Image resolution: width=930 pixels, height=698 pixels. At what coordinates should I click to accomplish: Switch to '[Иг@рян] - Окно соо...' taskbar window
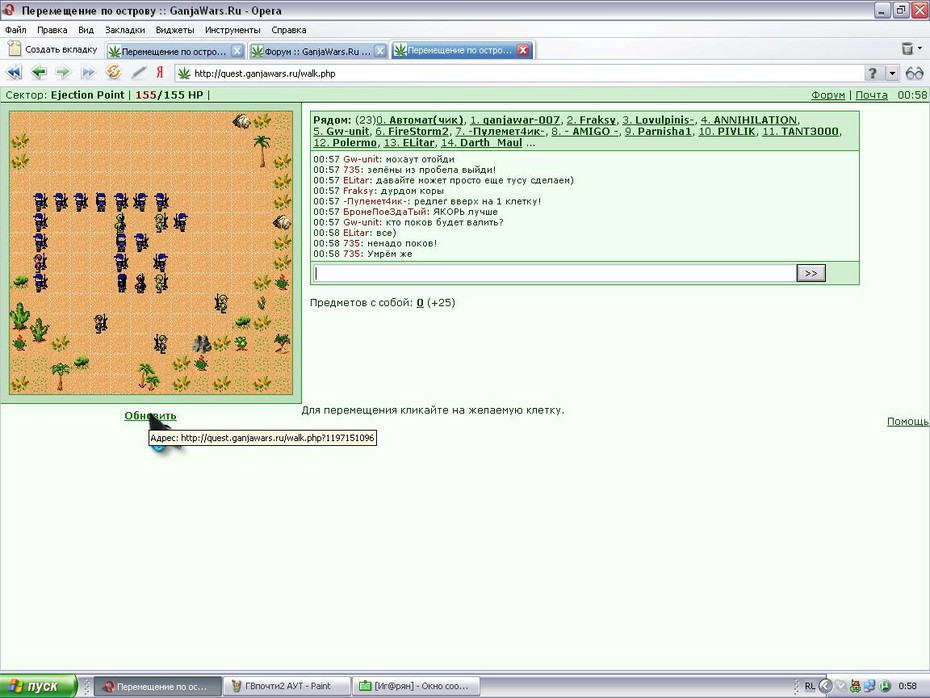pos(416,686)
